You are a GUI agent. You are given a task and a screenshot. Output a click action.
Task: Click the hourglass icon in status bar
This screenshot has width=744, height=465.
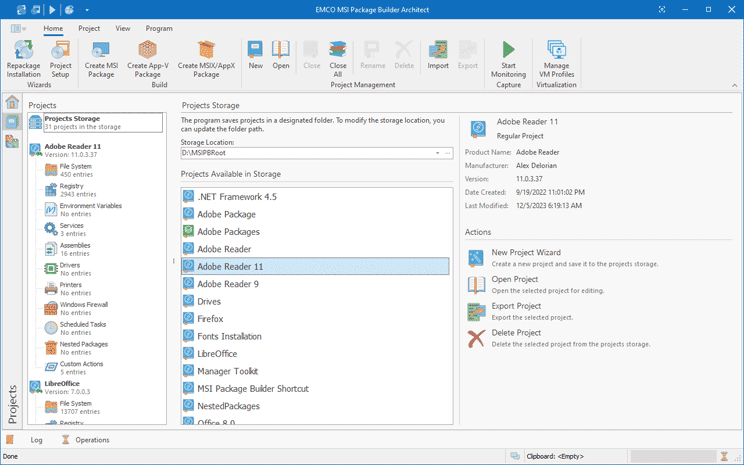coord(724,456)
